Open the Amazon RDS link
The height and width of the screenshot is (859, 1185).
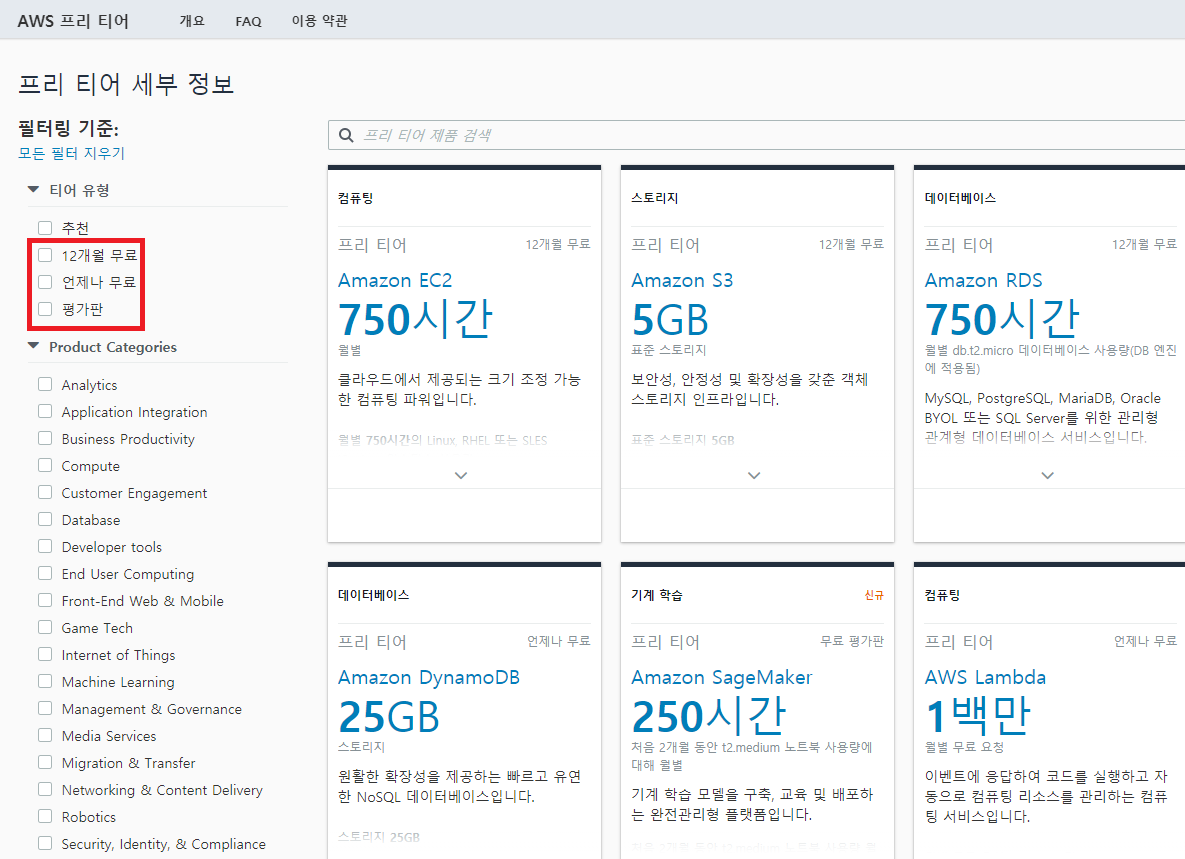point(983,280)
